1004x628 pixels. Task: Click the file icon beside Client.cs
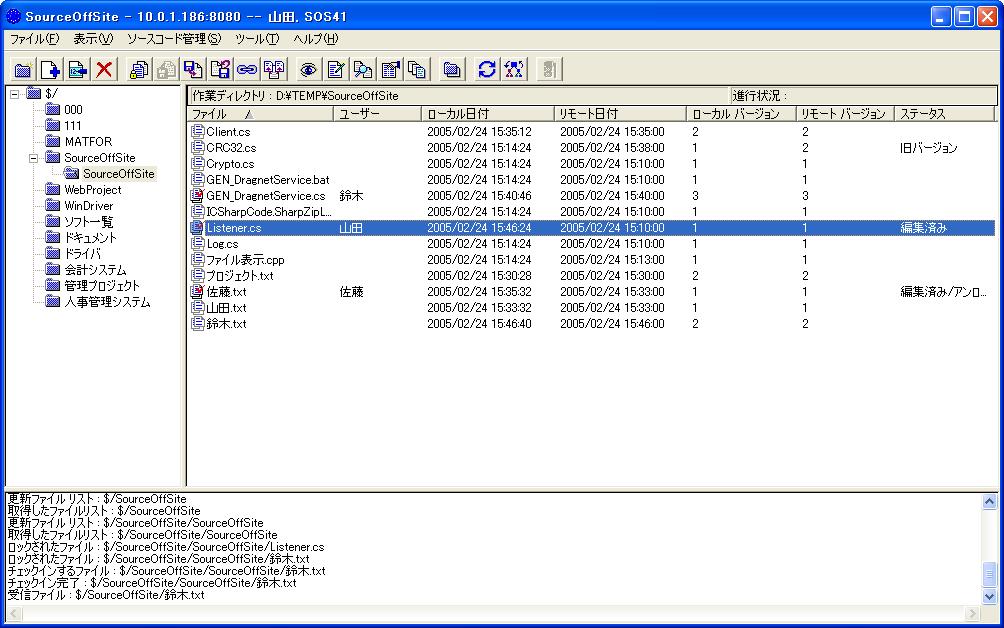(x=198, y=131)
